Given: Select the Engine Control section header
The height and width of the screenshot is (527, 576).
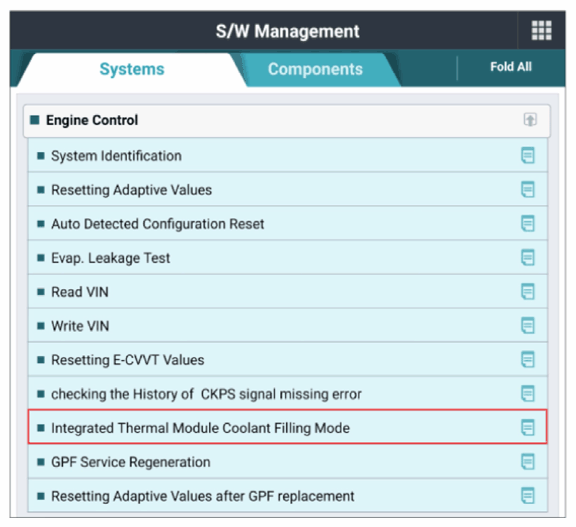Looking at the screenshot, I should point(287,120).
